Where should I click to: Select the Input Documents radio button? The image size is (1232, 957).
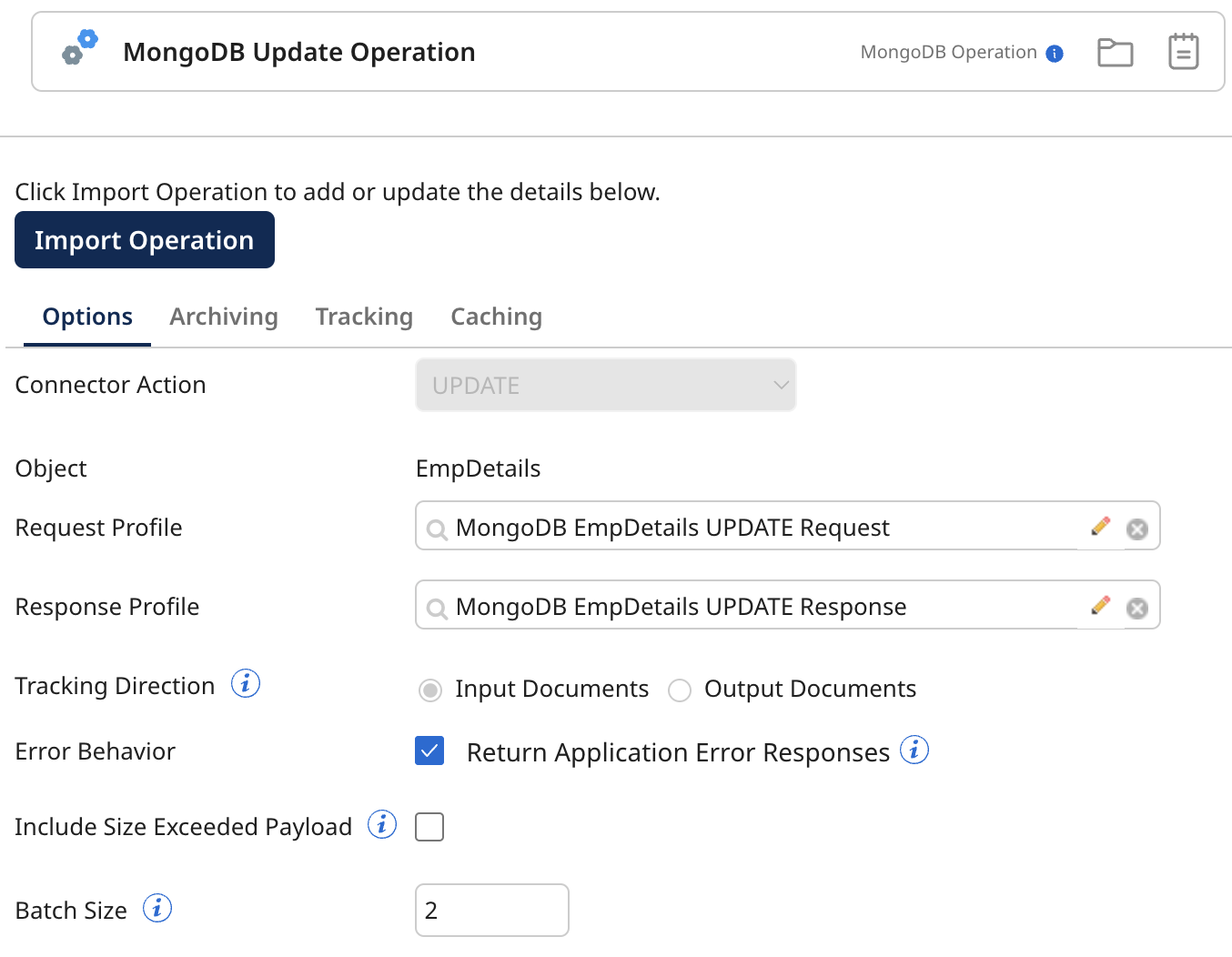coord(430,690)
